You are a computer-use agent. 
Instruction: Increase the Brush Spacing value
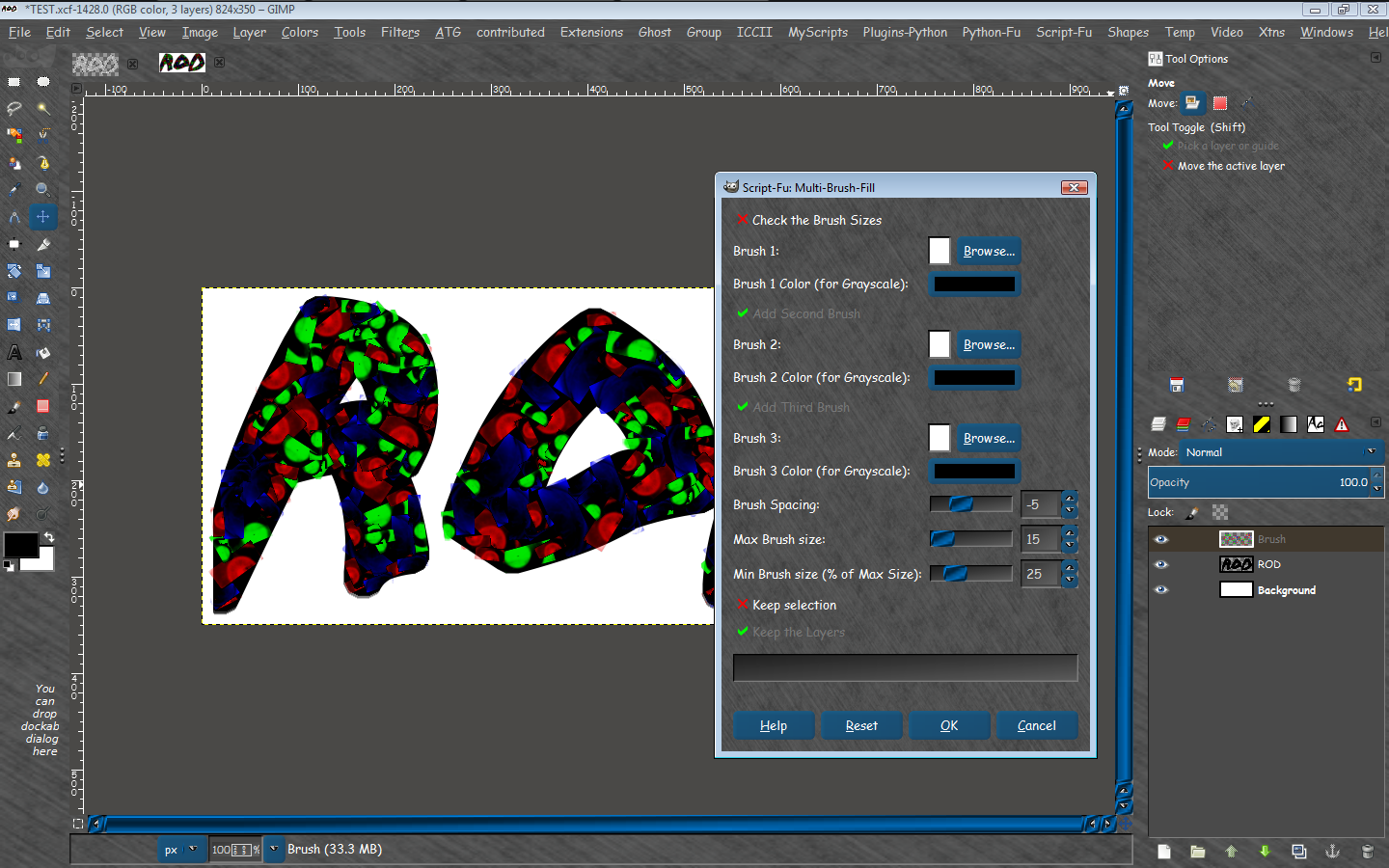[1069, 498]
